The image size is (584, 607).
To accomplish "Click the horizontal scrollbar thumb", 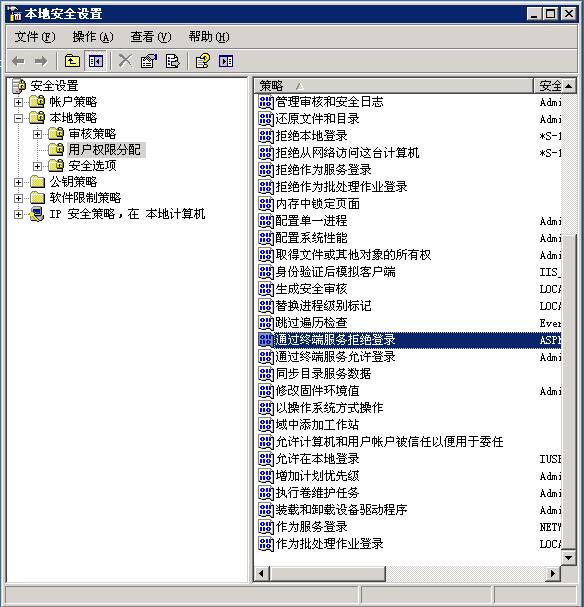I will 327,573.
